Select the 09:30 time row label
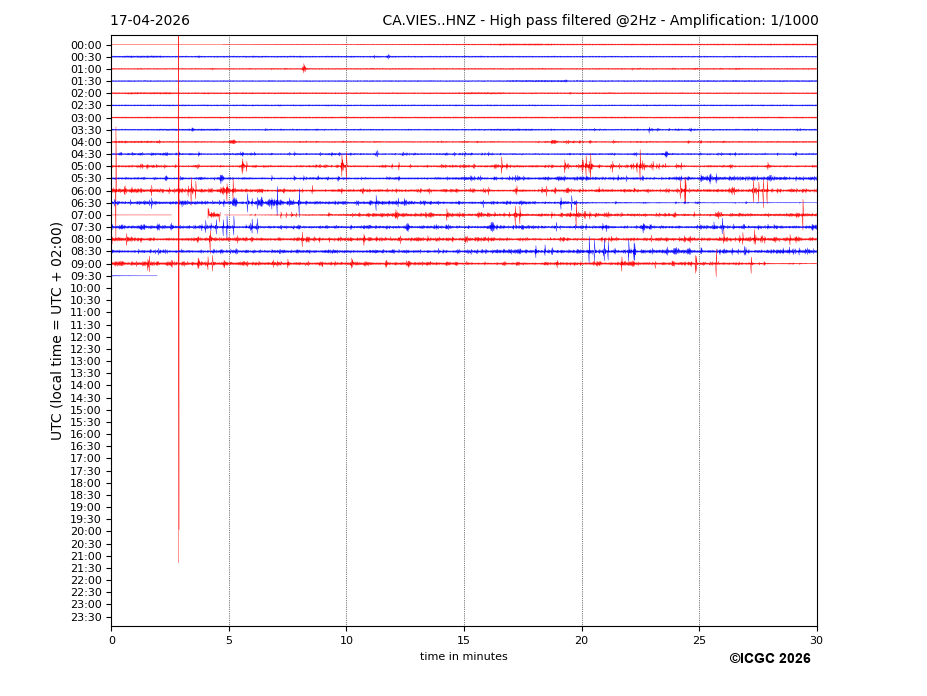Screen dimensions: 927x696 [86, 276]
